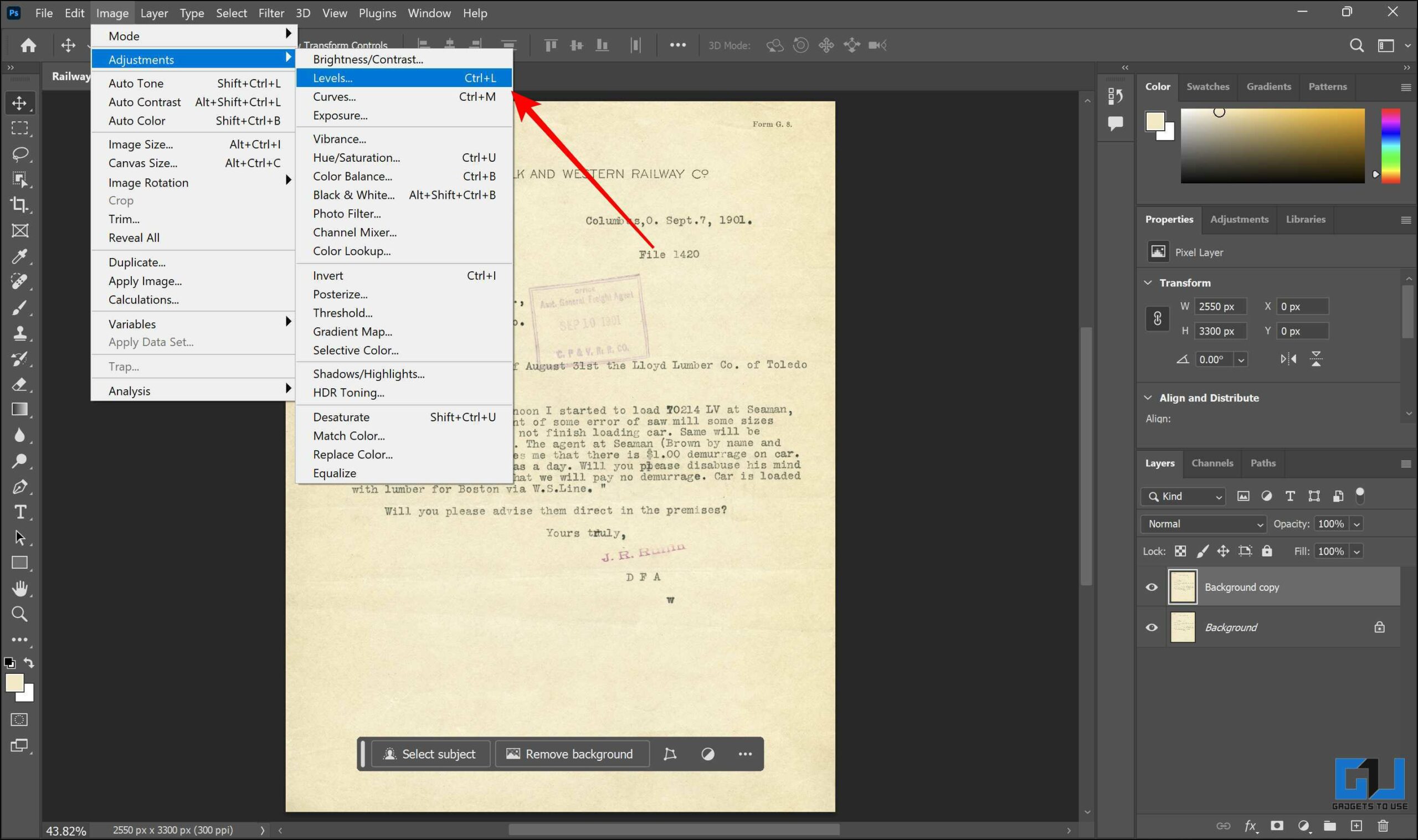Toggle lock position in Layers panel
The width and height of the screenshot is (1418, 840).
point(1223,552)
